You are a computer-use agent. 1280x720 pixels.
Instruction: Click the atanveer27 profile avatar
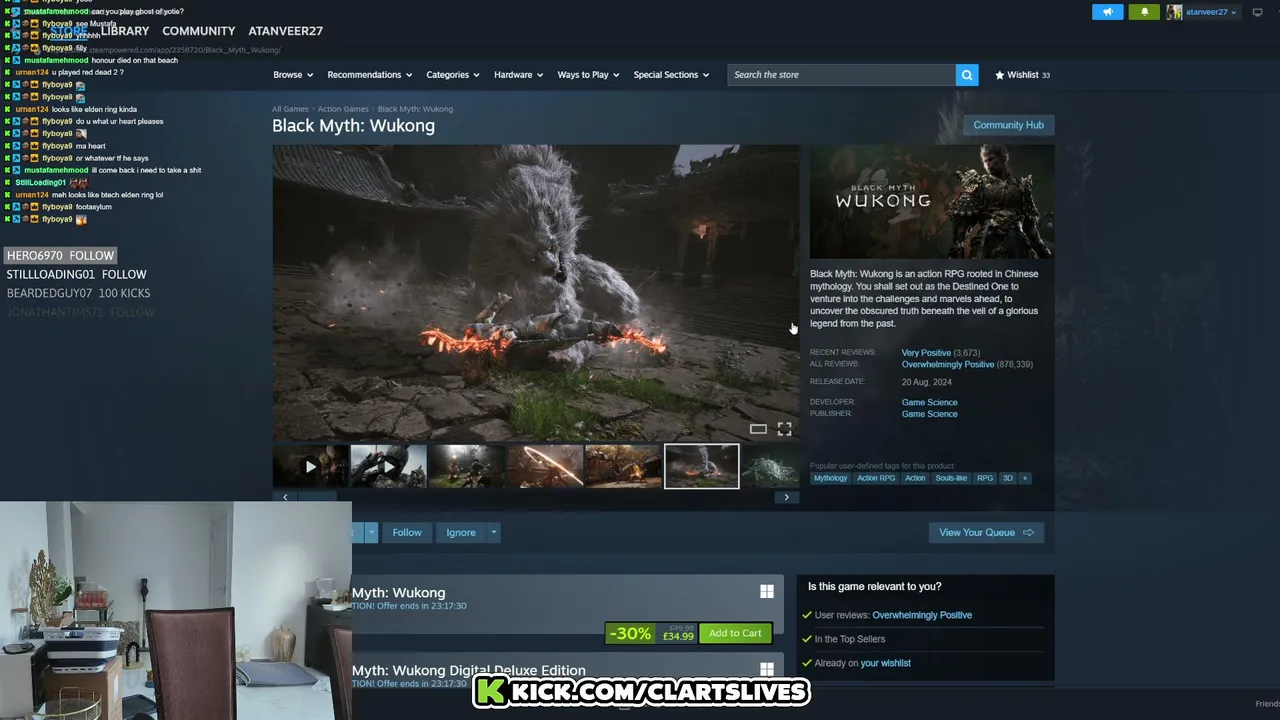pos(1175,12)
